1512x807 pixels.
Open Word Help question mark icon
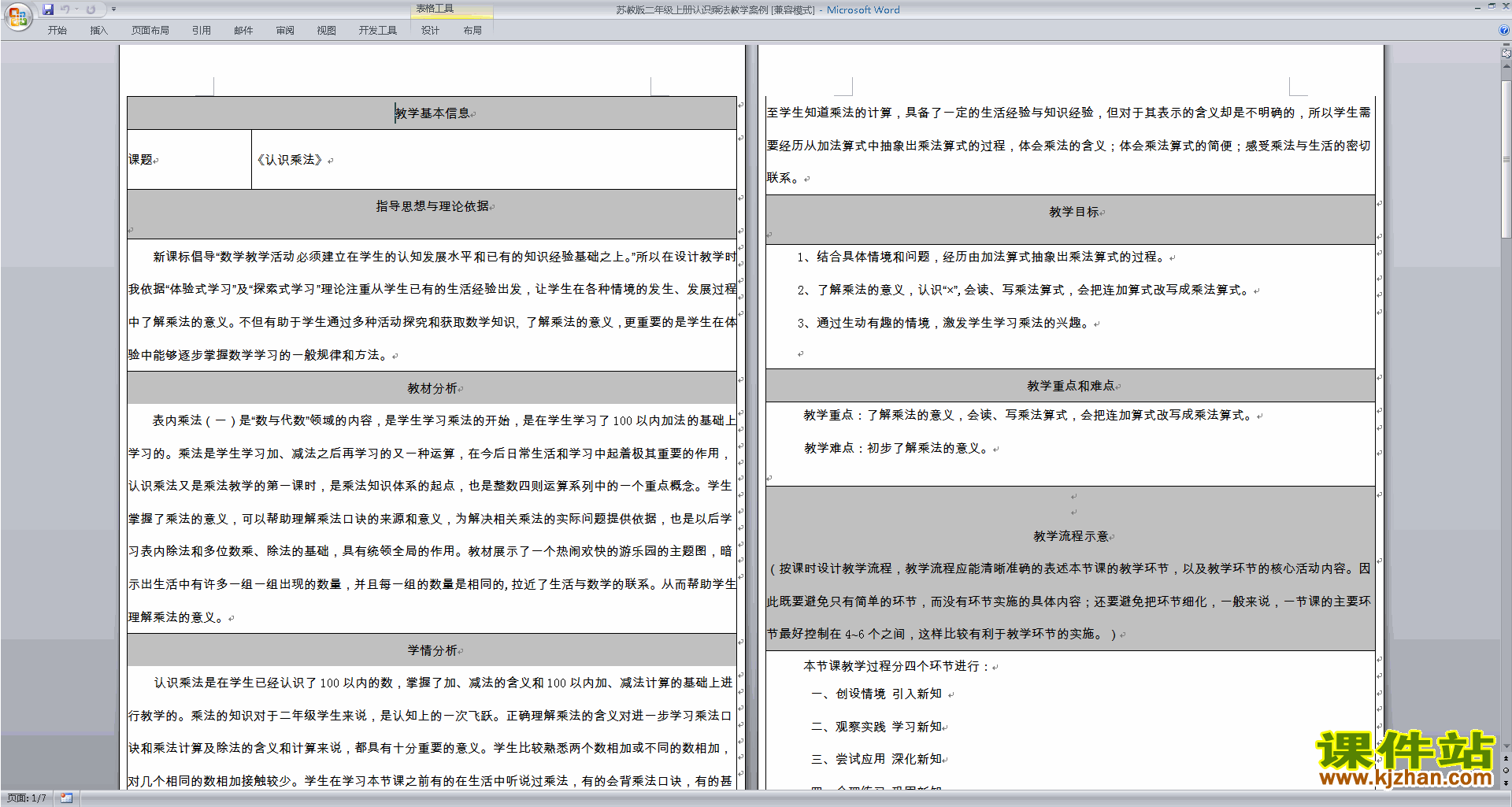tap(1504, 30)
